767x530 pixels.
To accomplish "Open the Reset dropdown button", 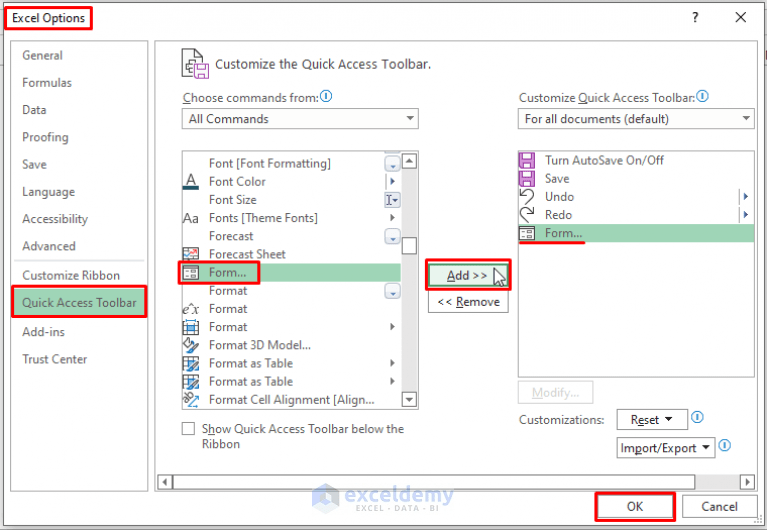I will point(652,420).
